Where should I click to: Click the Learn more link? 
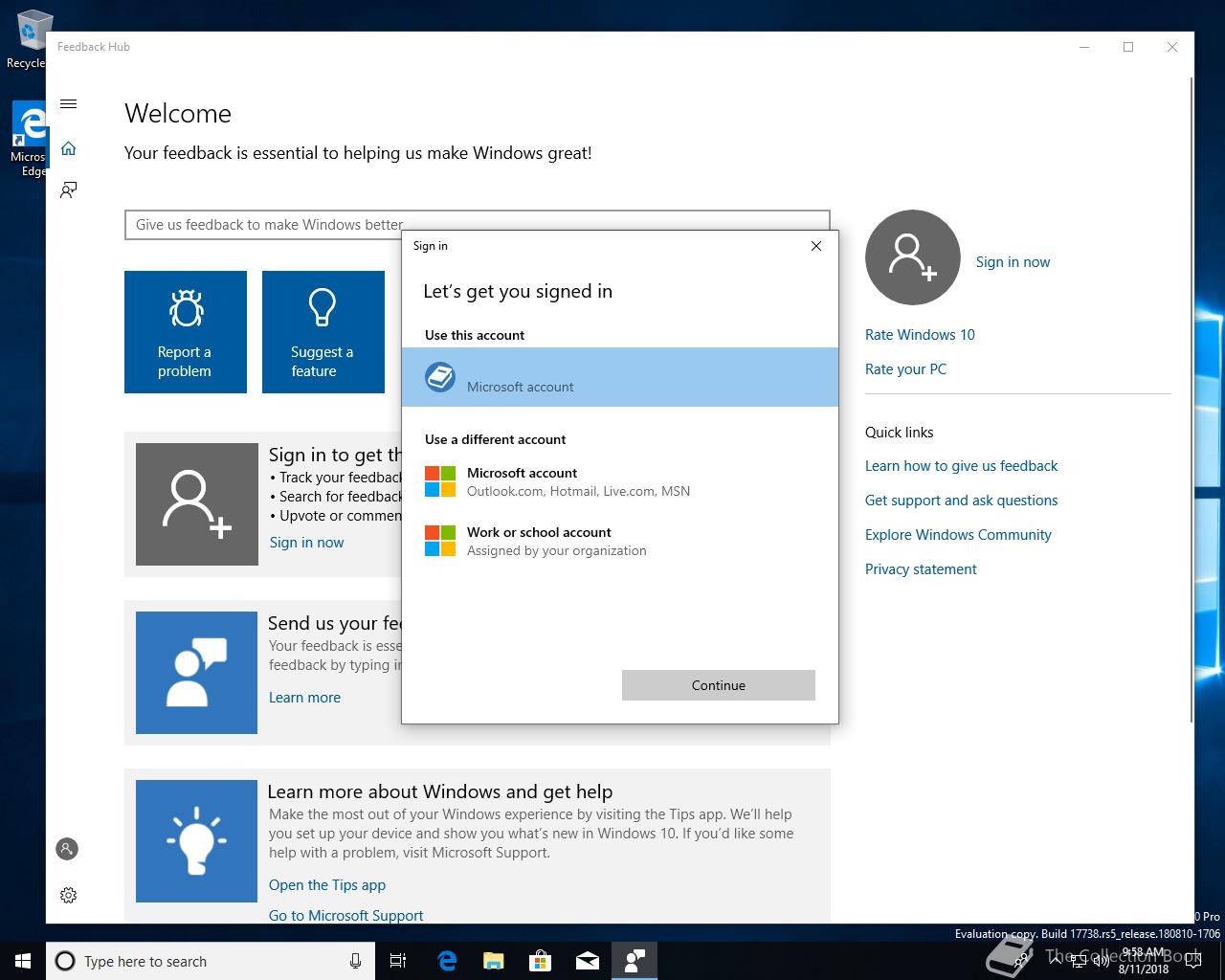pos(304,698)
